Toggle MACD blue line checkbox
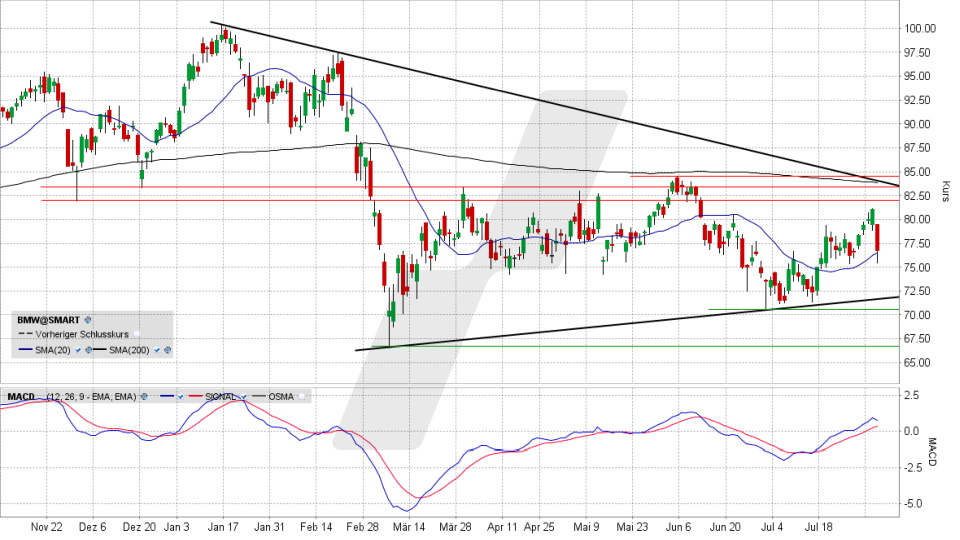Viewport: 960px width, 540px height. pos(181,397)
